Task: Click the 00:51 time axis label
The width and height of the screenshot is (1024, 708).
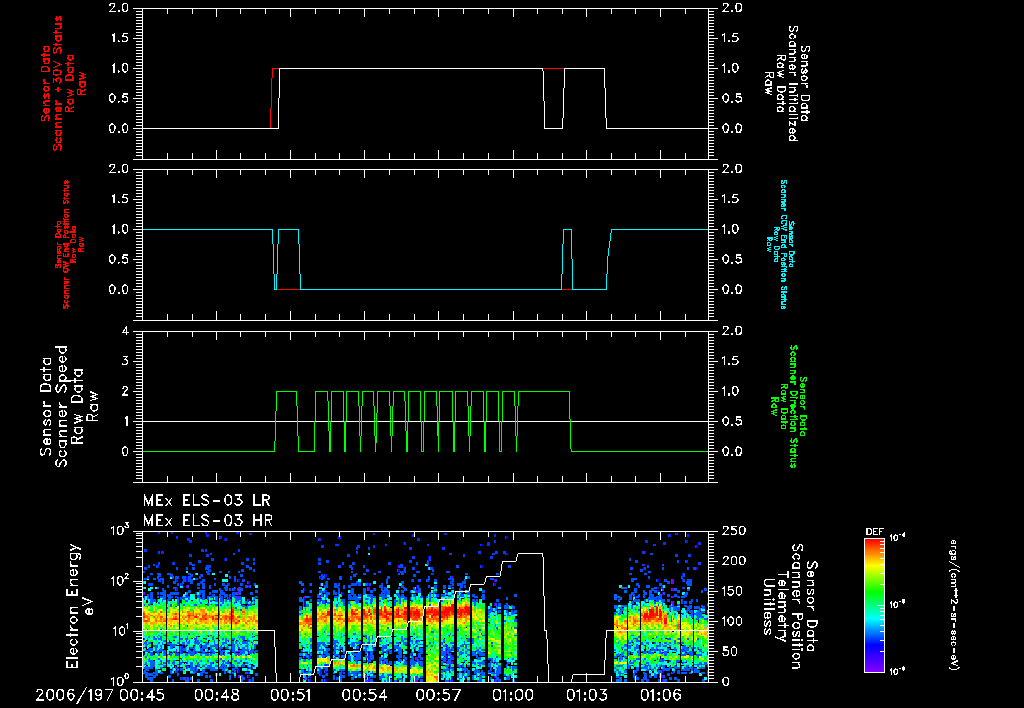Action: (291, 695)
